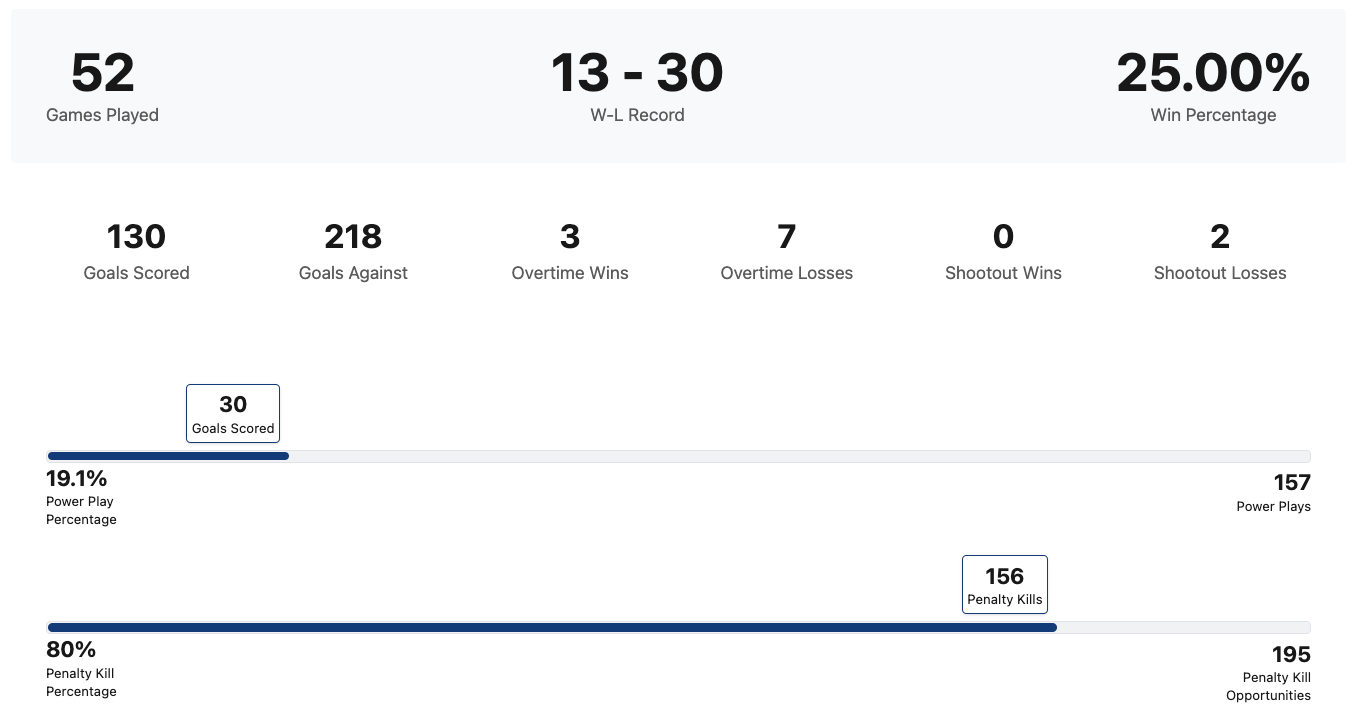Select the 80% Penalty Kill Percentage value
The height and width of the screenshot is (706, 1365).
coord(71,650)
